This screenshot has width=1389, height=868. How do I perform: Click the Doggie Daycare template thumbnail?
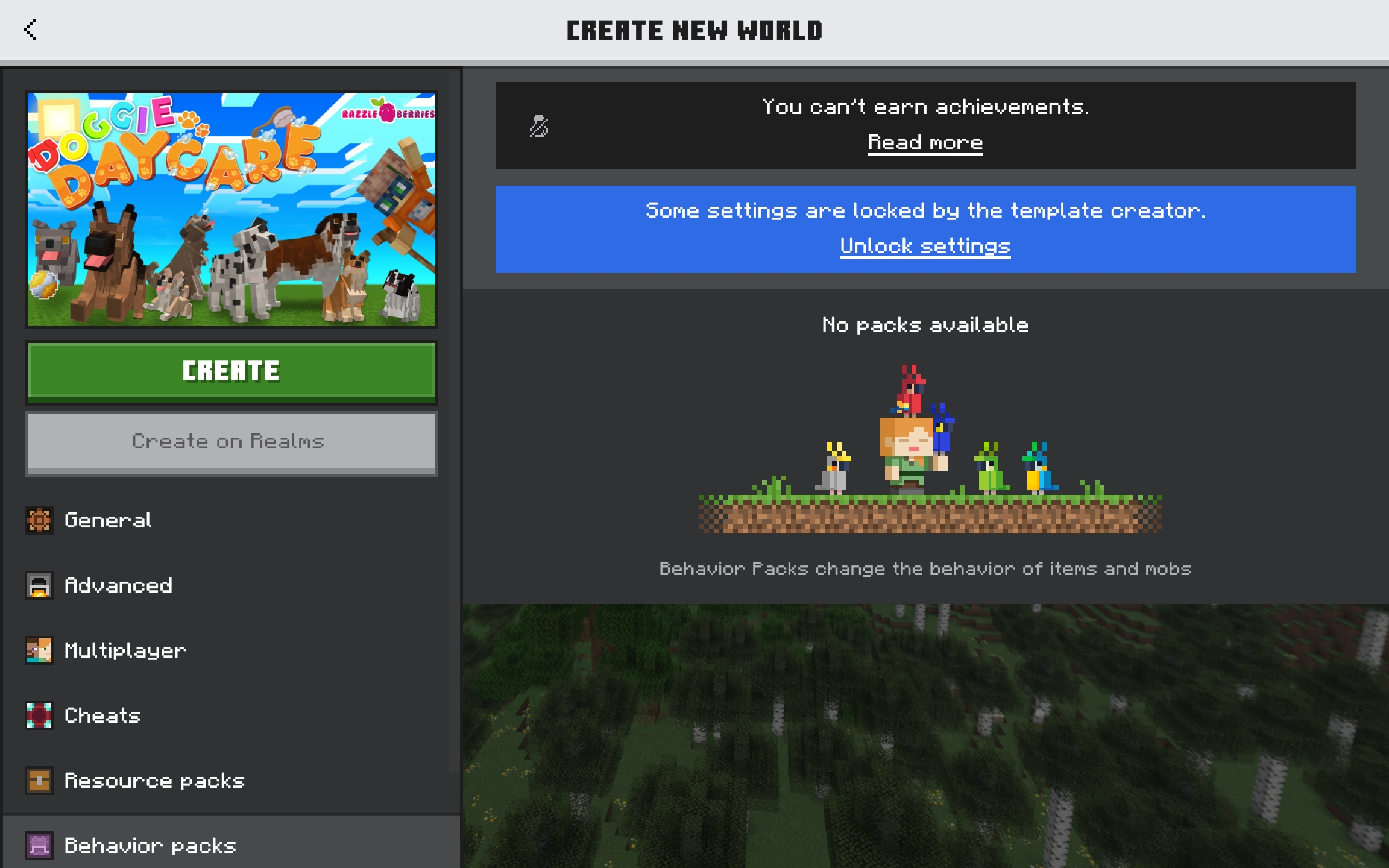231,209
